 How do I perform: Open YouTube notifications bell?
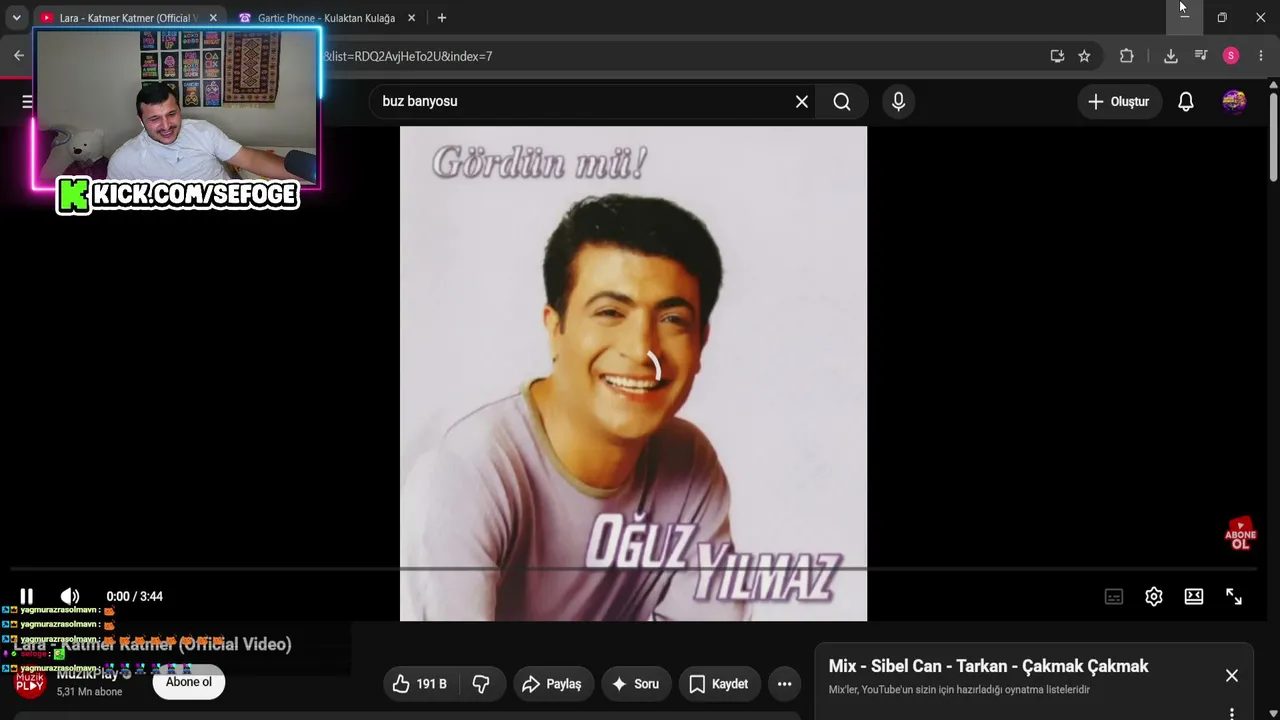click(1186, 101)
